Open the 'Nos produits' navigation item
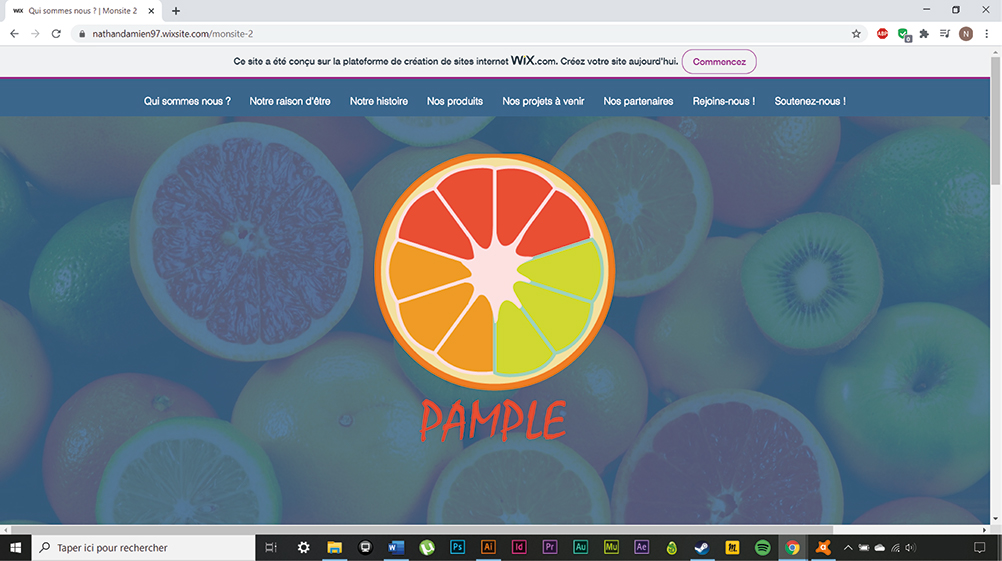1002x561 pixels. coord(454,101)
